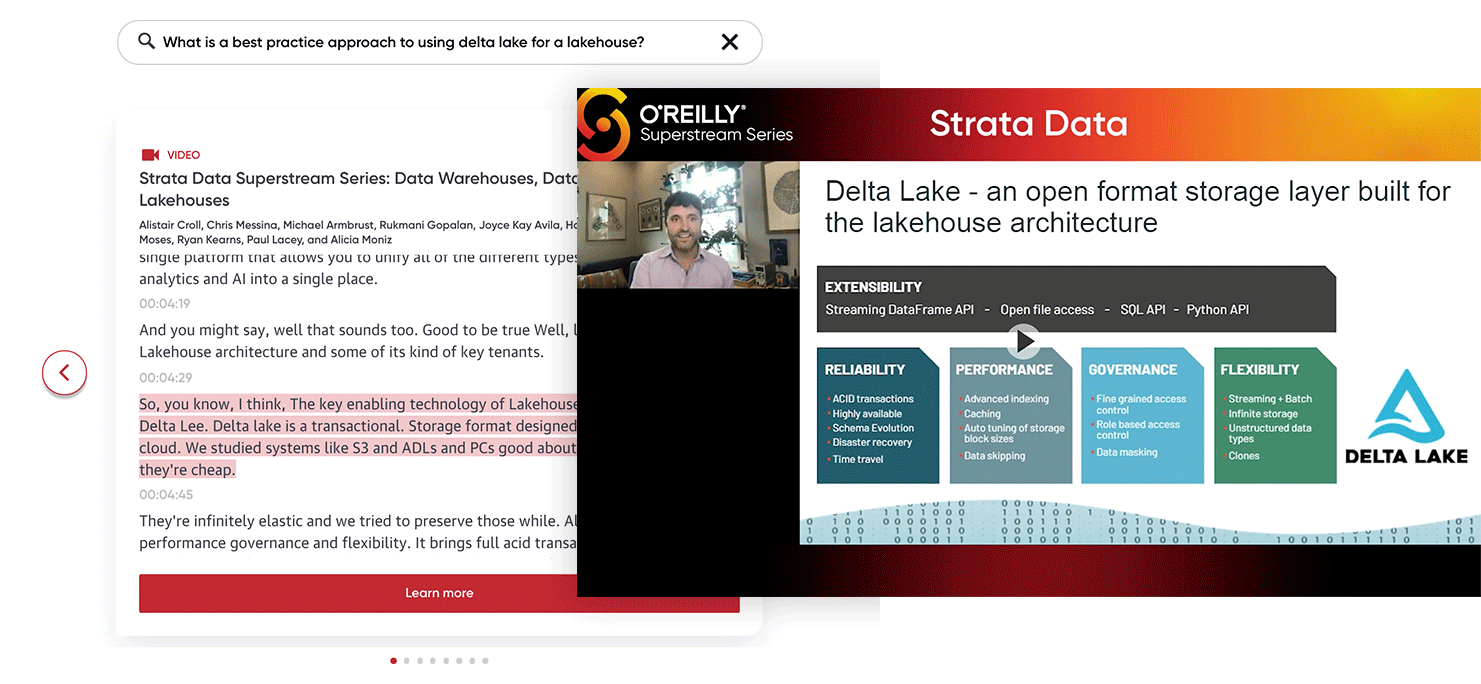Jump to transcript timestamp 00:04:29
The height and width of the screenshot is (684, 1481).
[166, 378]
